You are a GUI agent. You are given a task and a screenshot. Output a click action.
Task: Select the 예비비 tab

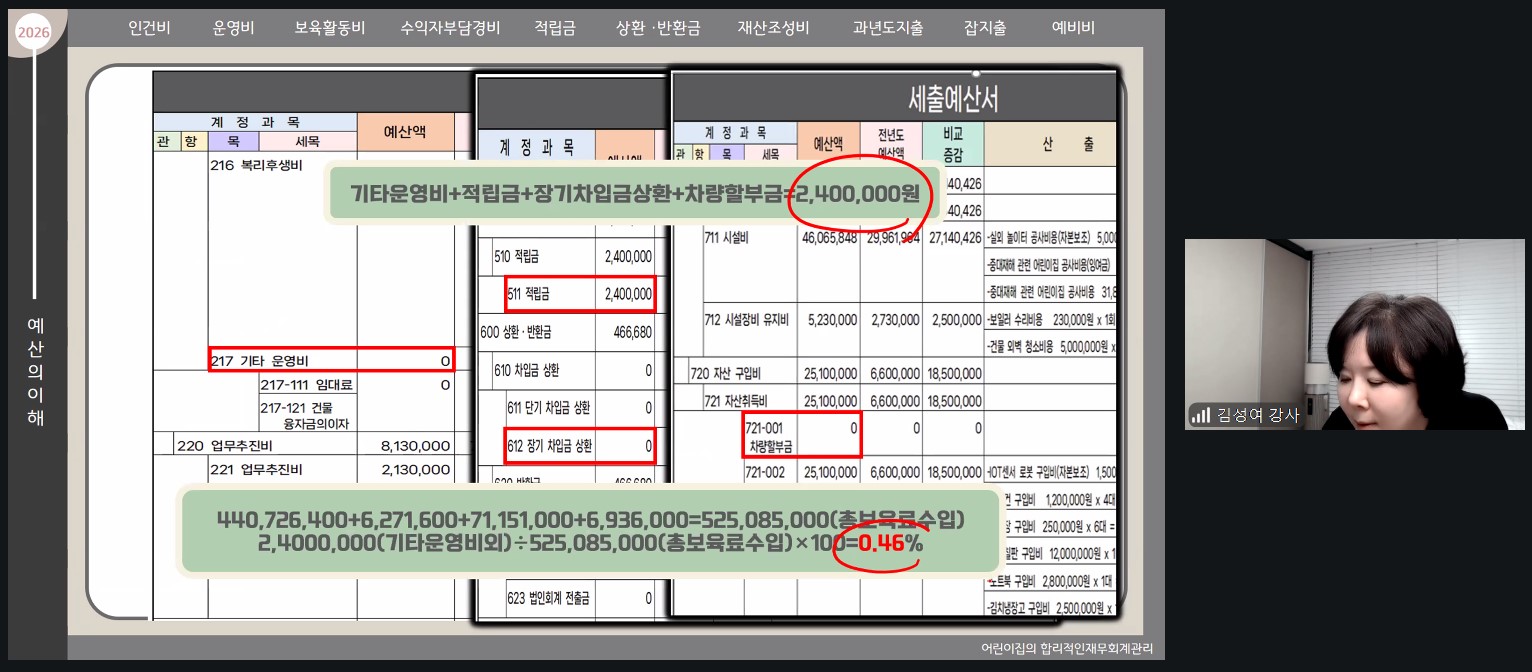1073,28
